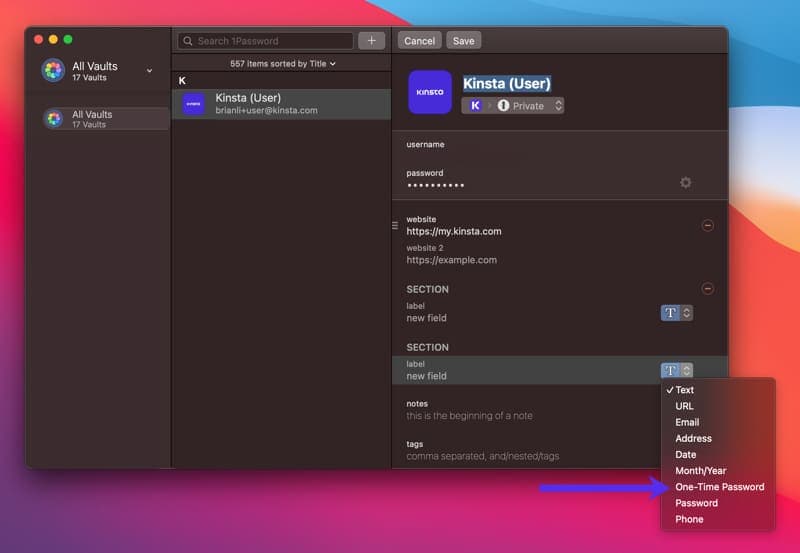This screenshot has height=553, width=800.
Task: Click the large Kinsta logo icon
Action: coord(430,92)
